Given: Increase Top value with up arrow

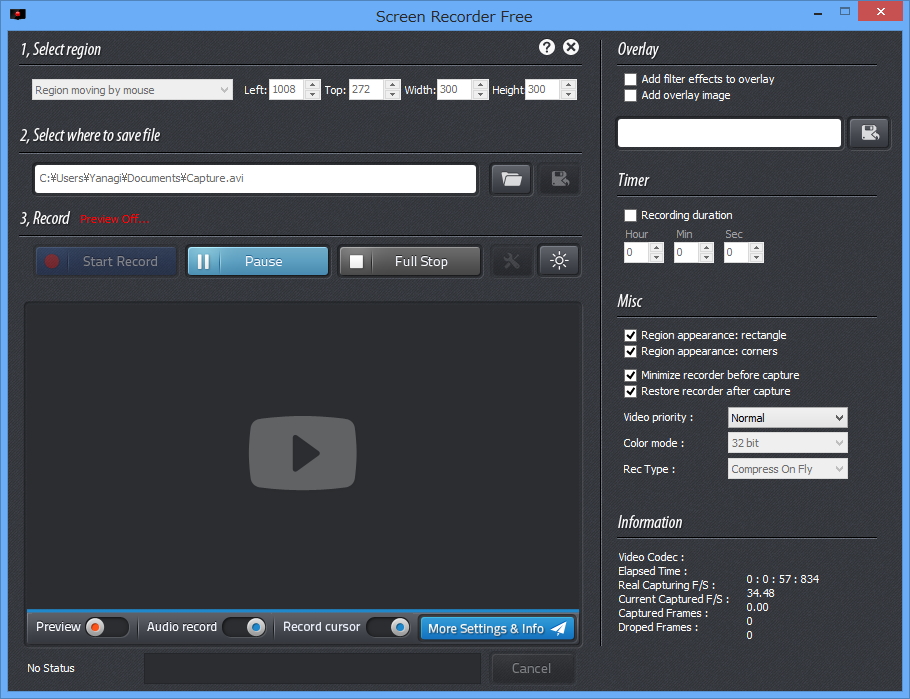Looking at the screenshot, I should [392, 85].
